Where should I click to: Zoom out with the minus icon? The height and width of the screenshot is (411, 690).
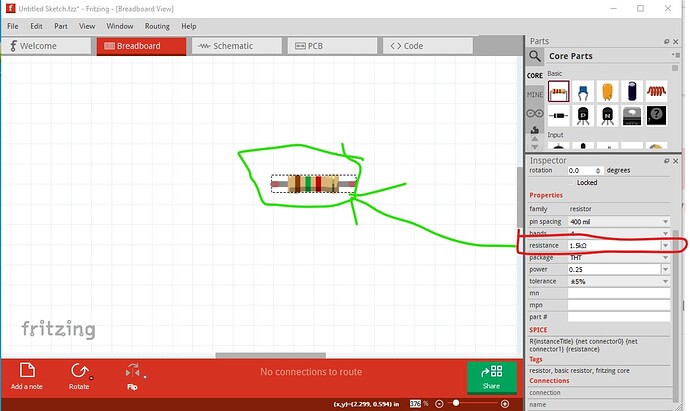point(439,404)
